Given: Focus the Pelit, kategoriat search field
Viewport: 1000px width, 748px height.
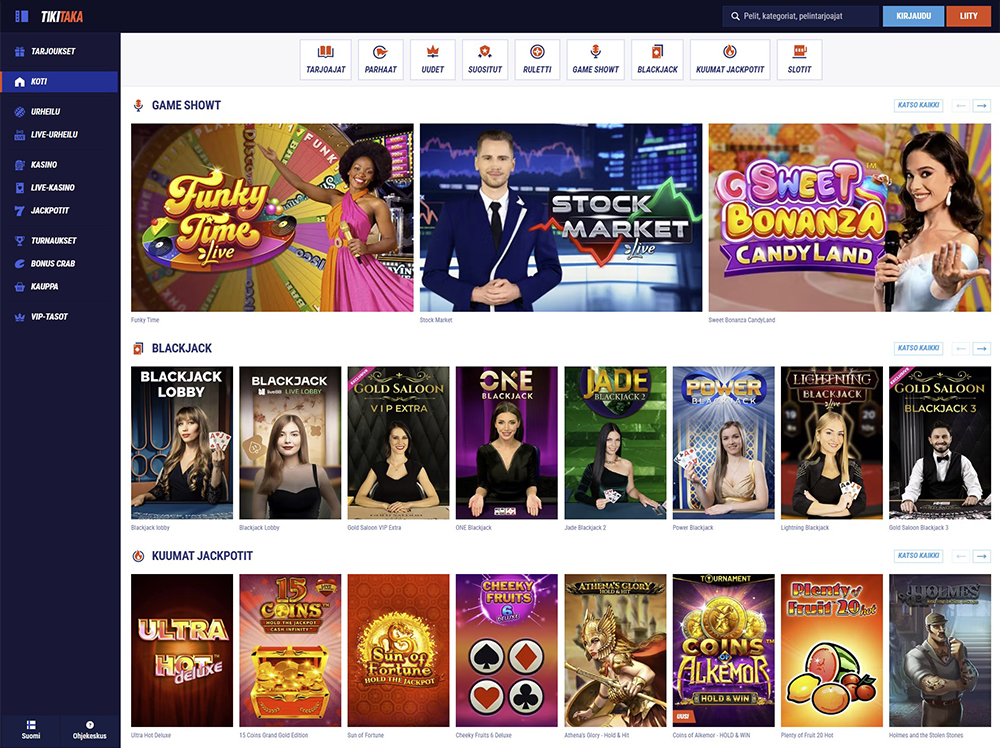Looking at the screenshot, I should click(x=800, y=16).
